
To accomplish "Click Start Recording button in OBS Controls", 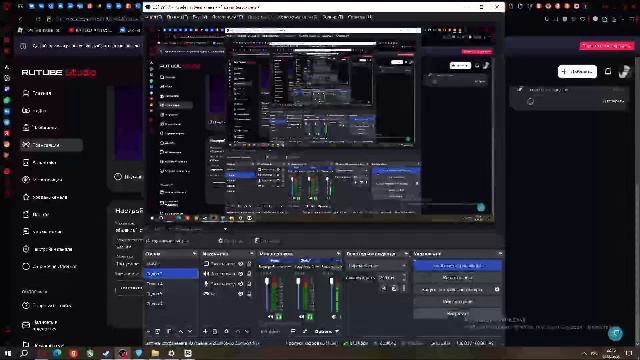I will pos(458,278).
